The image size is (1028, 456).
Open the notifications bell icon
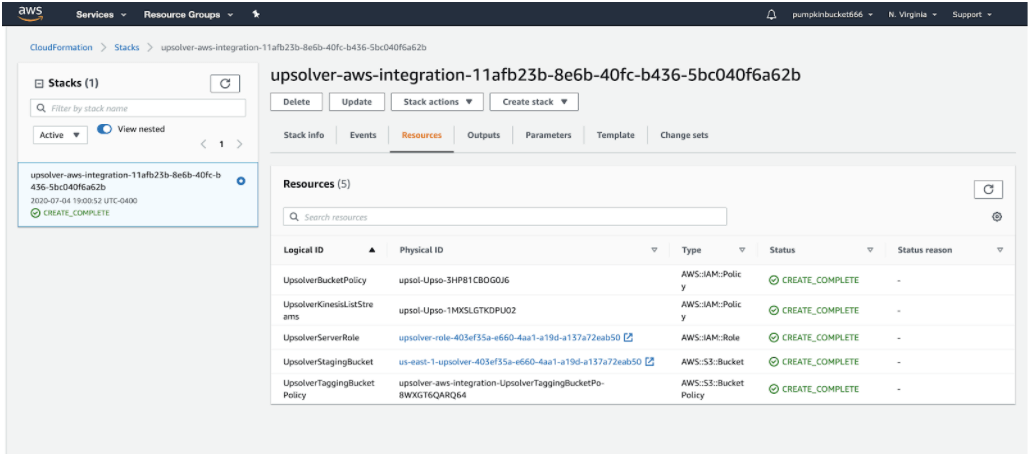pos(771,14)
